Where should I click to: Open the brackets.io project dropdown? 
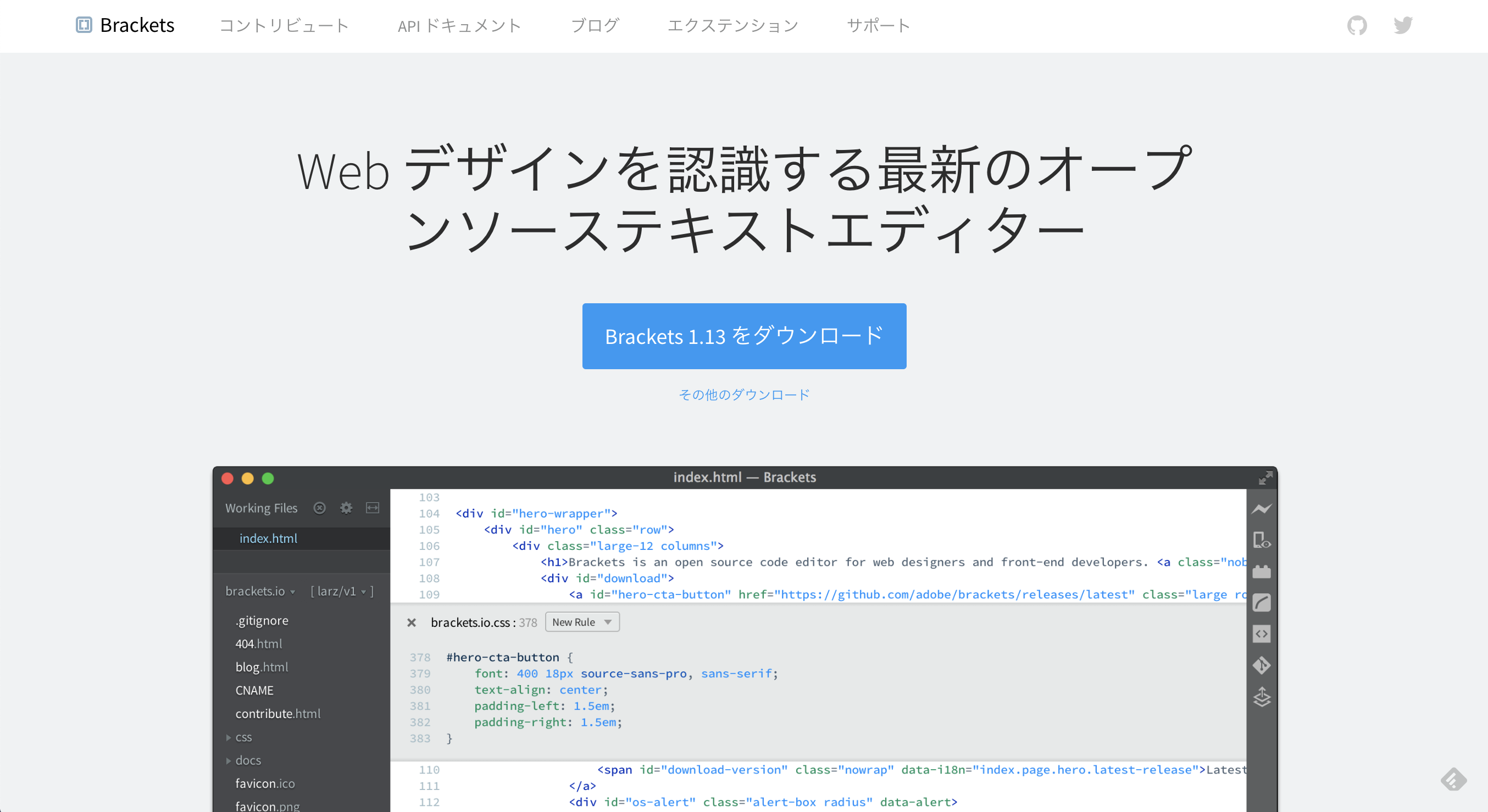[x=260, y=591]
